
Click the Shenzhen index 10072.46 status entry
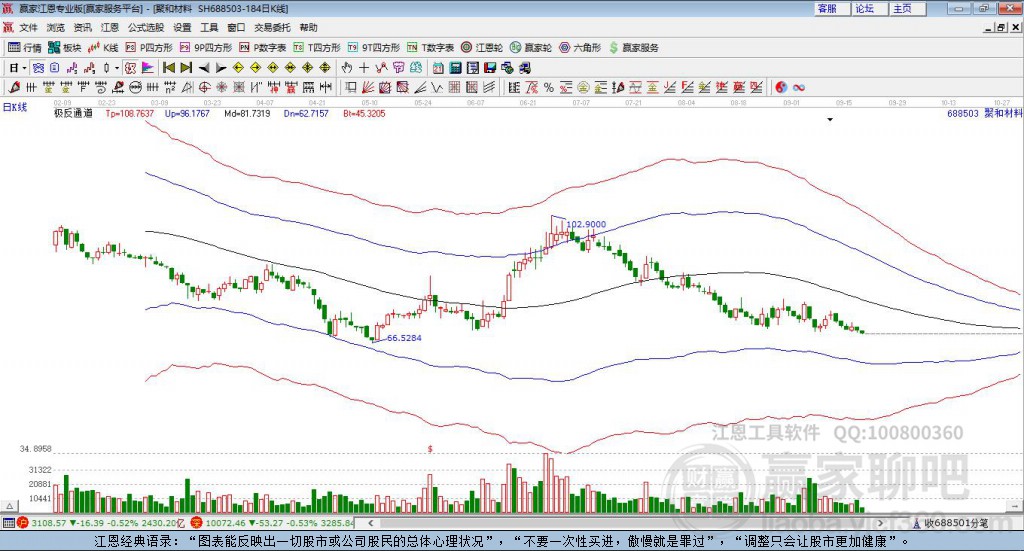[x=272, y=523]
